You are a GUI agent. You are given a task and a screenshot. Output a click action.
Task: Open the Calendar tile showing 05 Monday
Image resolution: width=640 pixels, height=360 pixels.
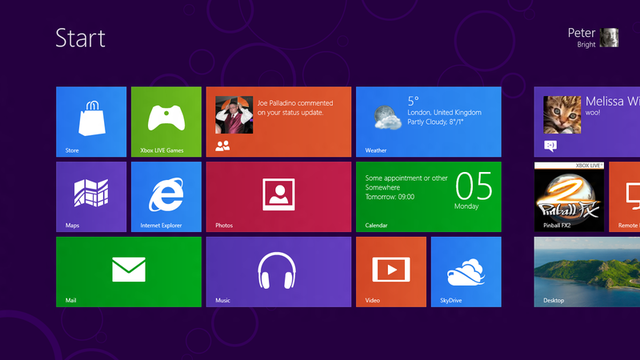[429, 197]
